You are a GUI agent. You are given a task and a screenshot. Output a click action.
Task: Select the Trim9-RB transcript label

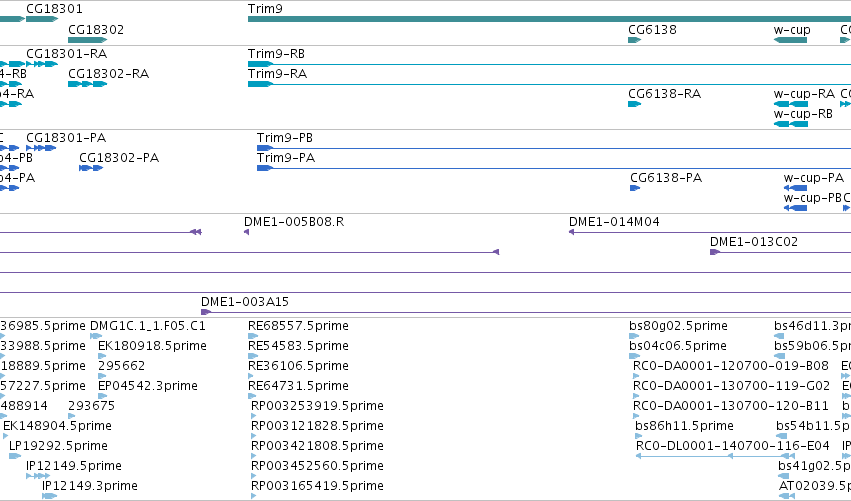pos(276,54)
